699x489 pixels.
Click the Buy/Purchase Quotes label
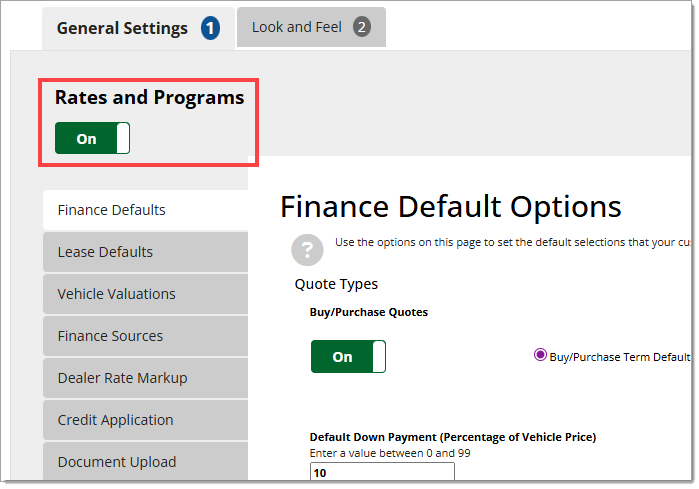coord(369,312)
